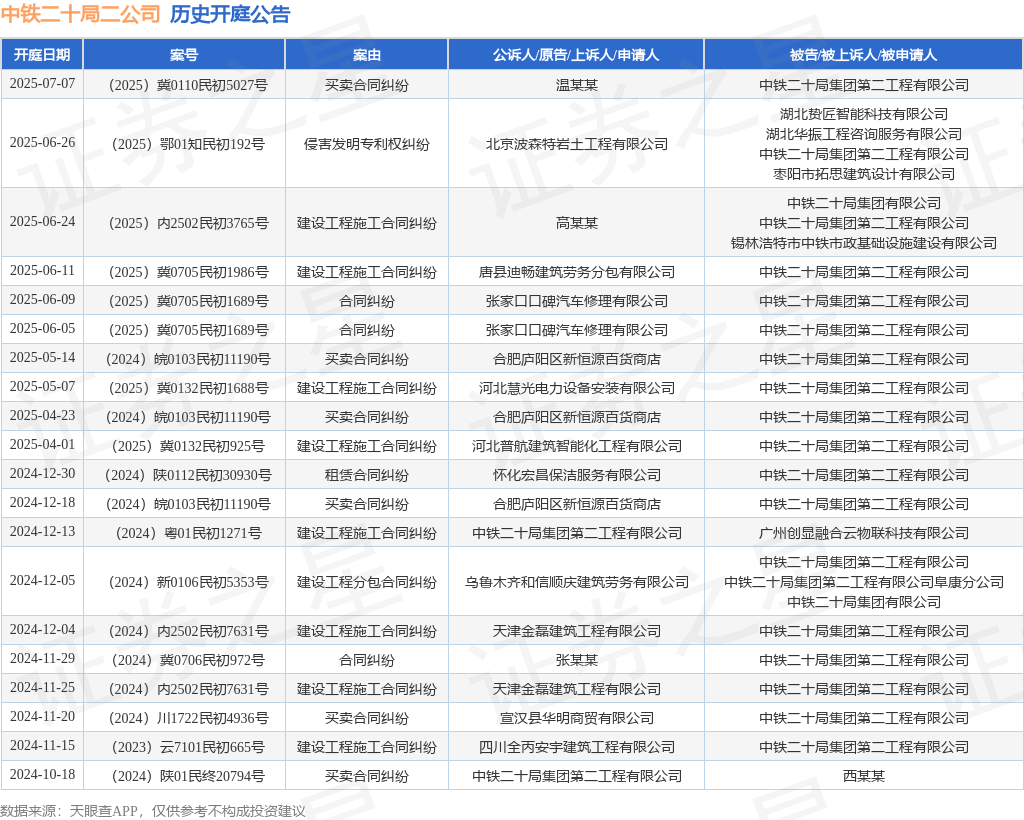Viewport: 1024px width, 820px height.
Task: Click the date cell '2025-04-01'
Action: (x=42, y=445)
